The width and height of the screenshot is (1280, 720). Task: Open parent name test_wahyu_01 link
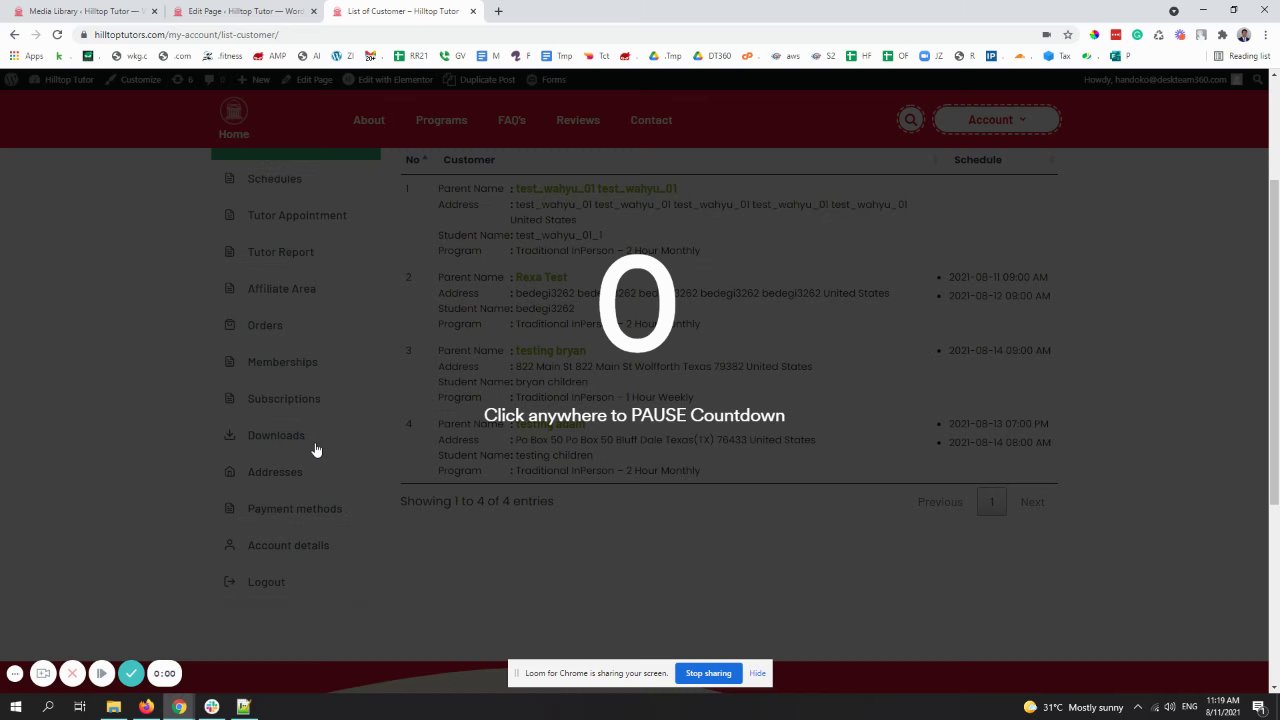click(596, 189)
